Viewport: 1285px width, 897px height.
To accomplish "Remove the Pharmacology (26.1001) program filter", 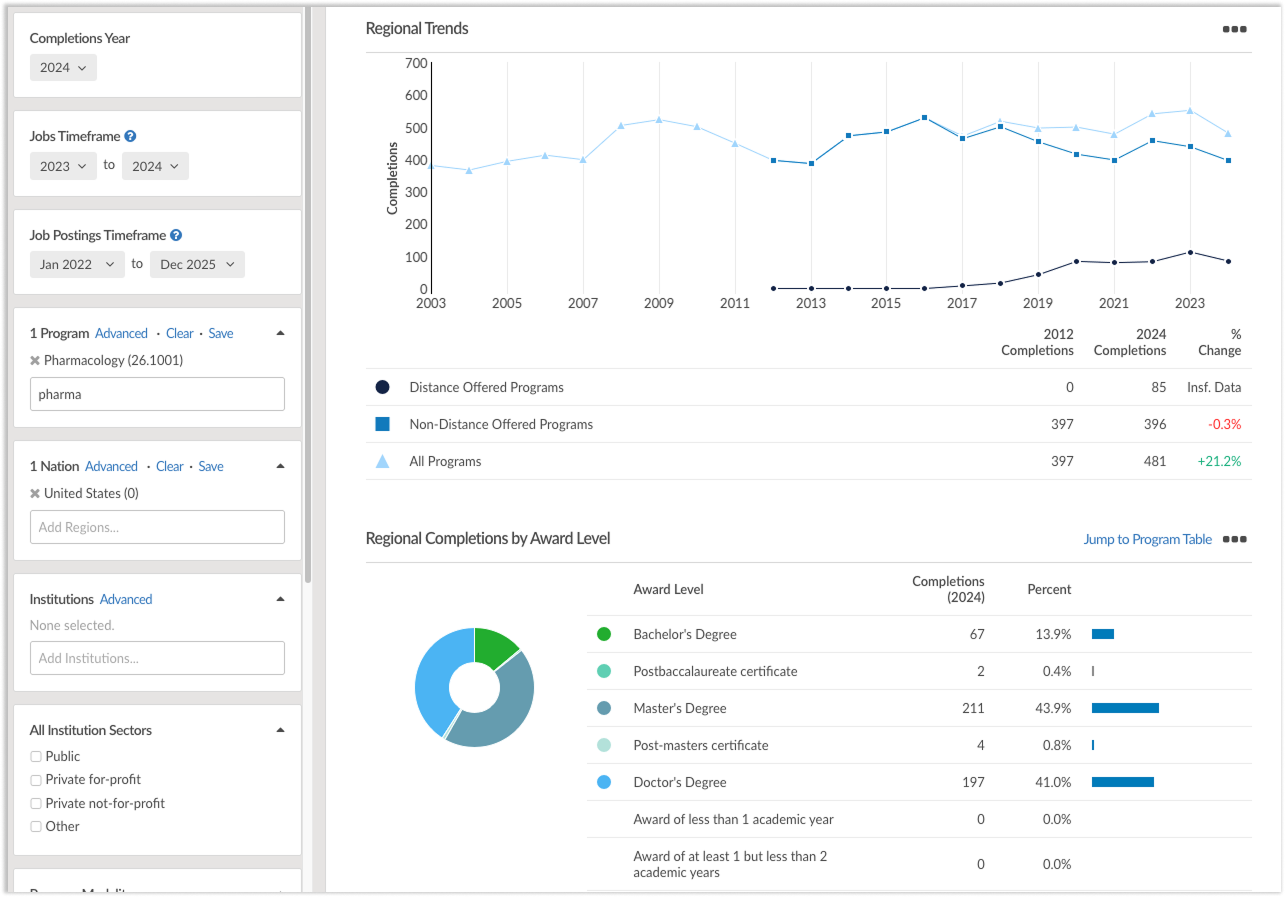I will [35, 360].
